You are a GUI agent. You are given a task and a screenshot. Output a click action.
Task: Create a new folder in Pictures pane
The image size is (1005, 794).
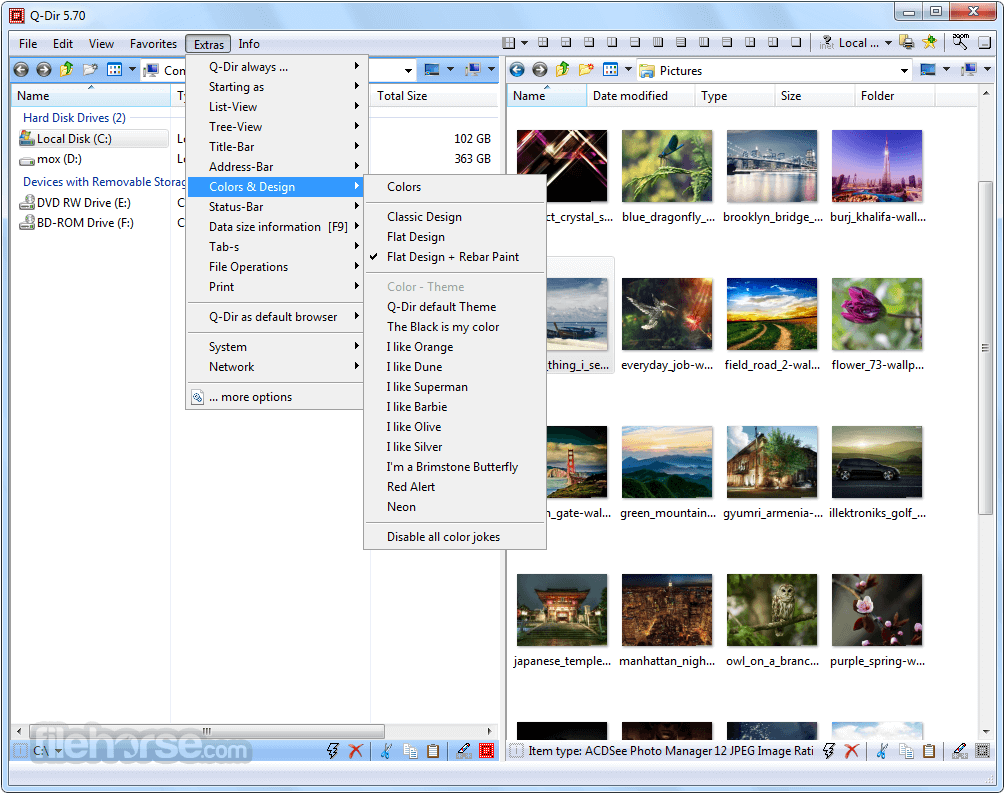pos(586,70)
